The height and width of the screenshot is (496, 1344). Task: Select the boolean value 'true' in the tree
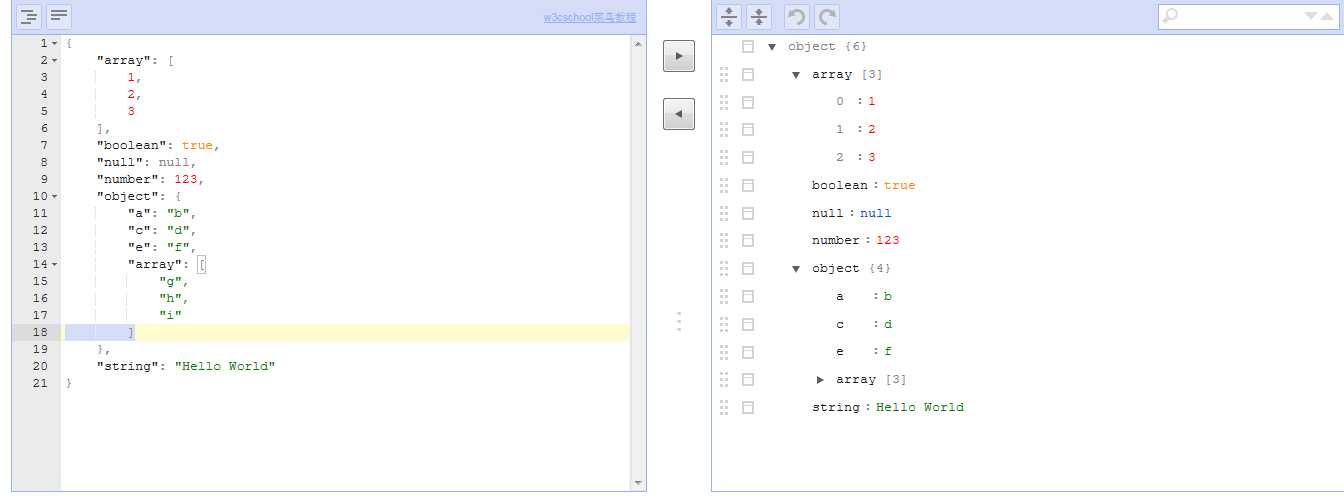point(899,185)
